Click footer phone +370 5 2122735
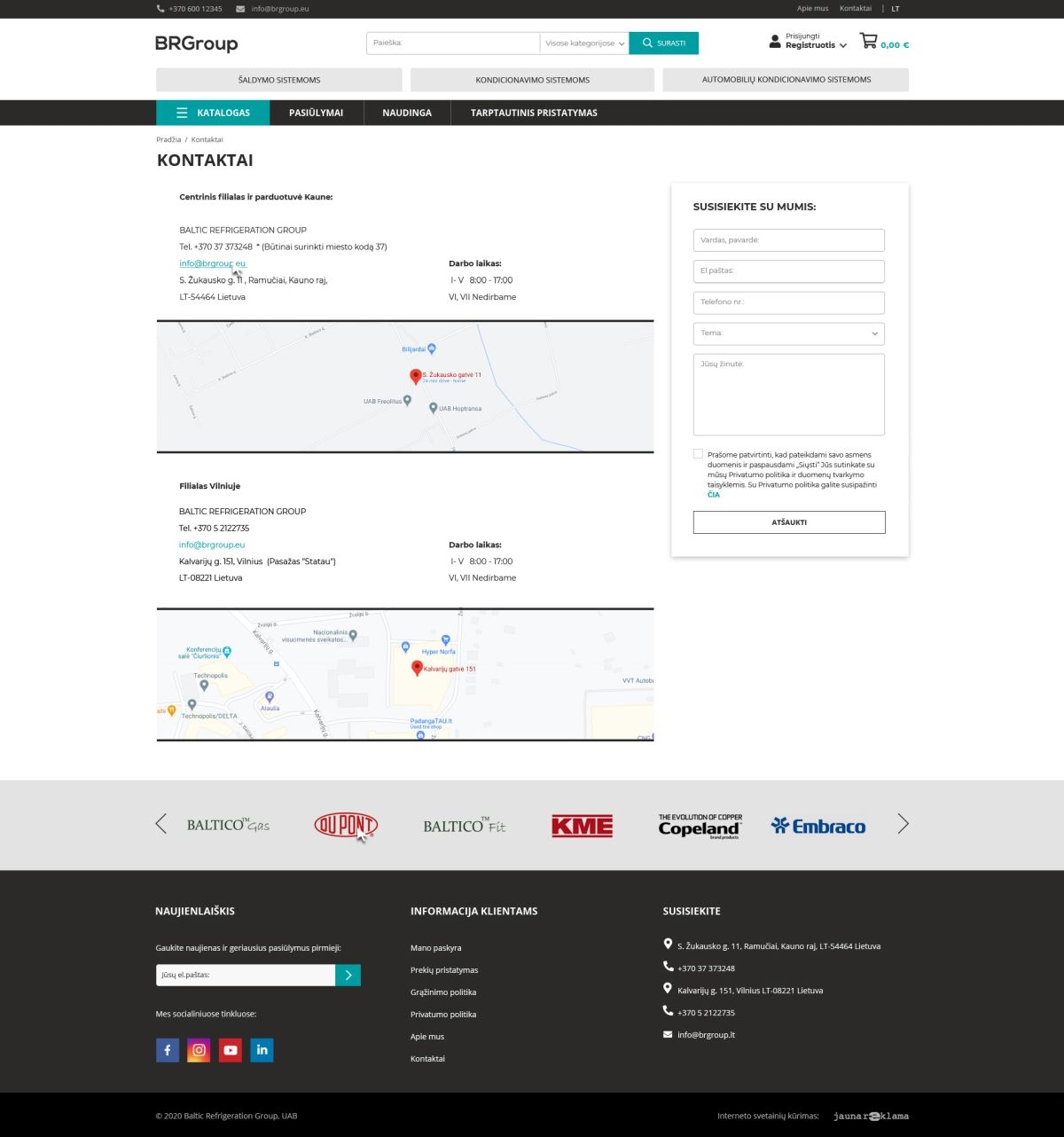This screenshot has width=1064, height=1137. tap(706, 1013)
